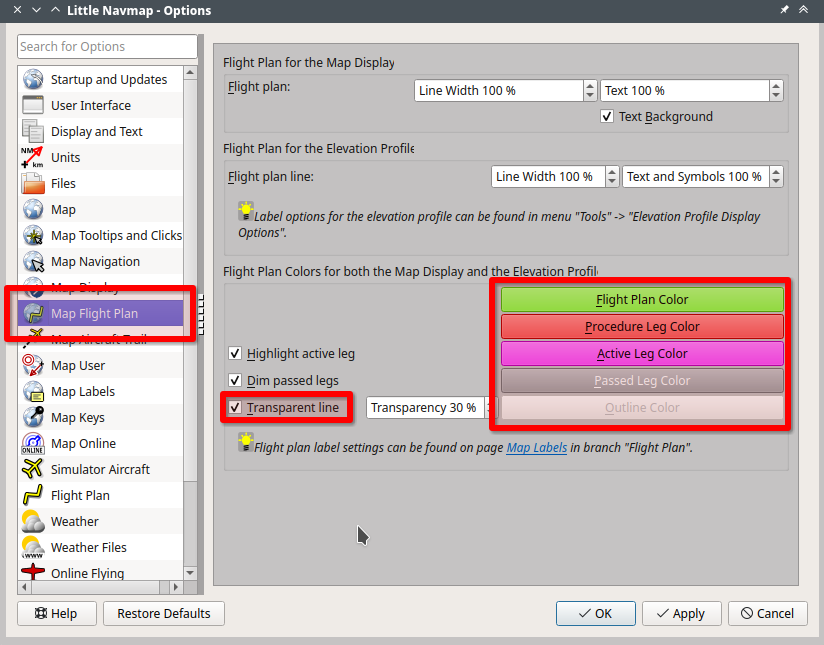Viewport: 824px width, 645px height.
Task: Cancel the Options dialog
Action: [x=768, y=613]
